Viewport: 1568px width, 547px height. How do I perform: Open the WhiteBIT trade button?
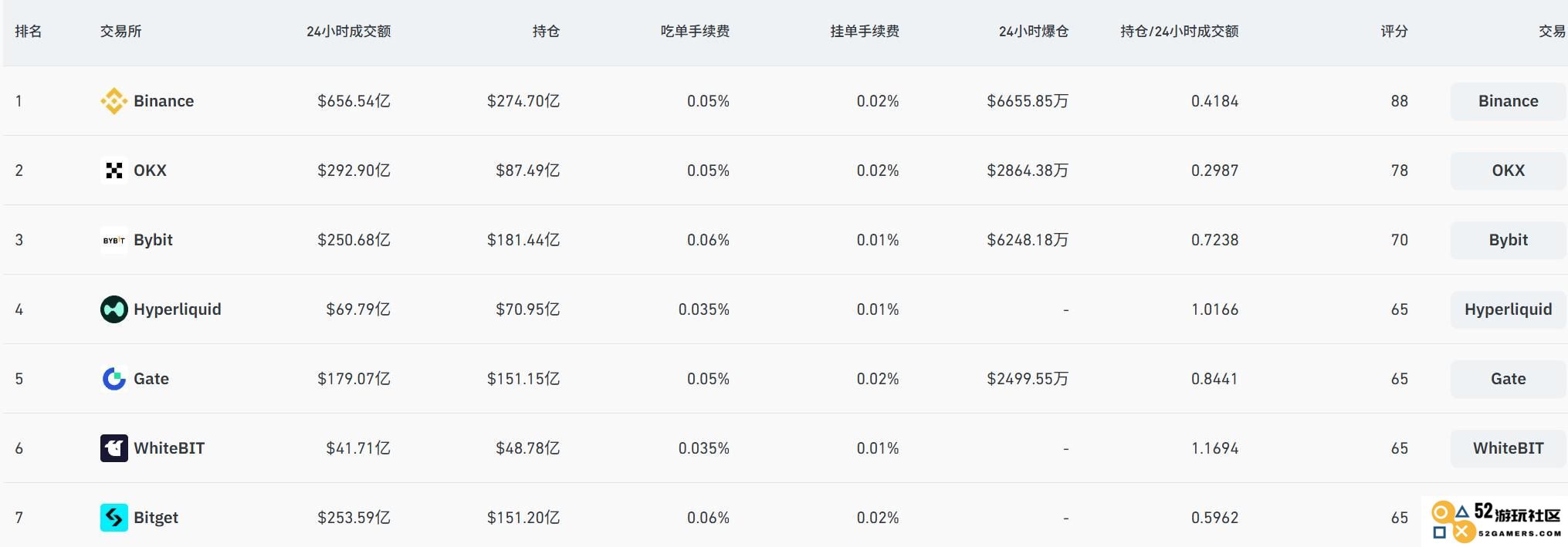point(1509,448)
